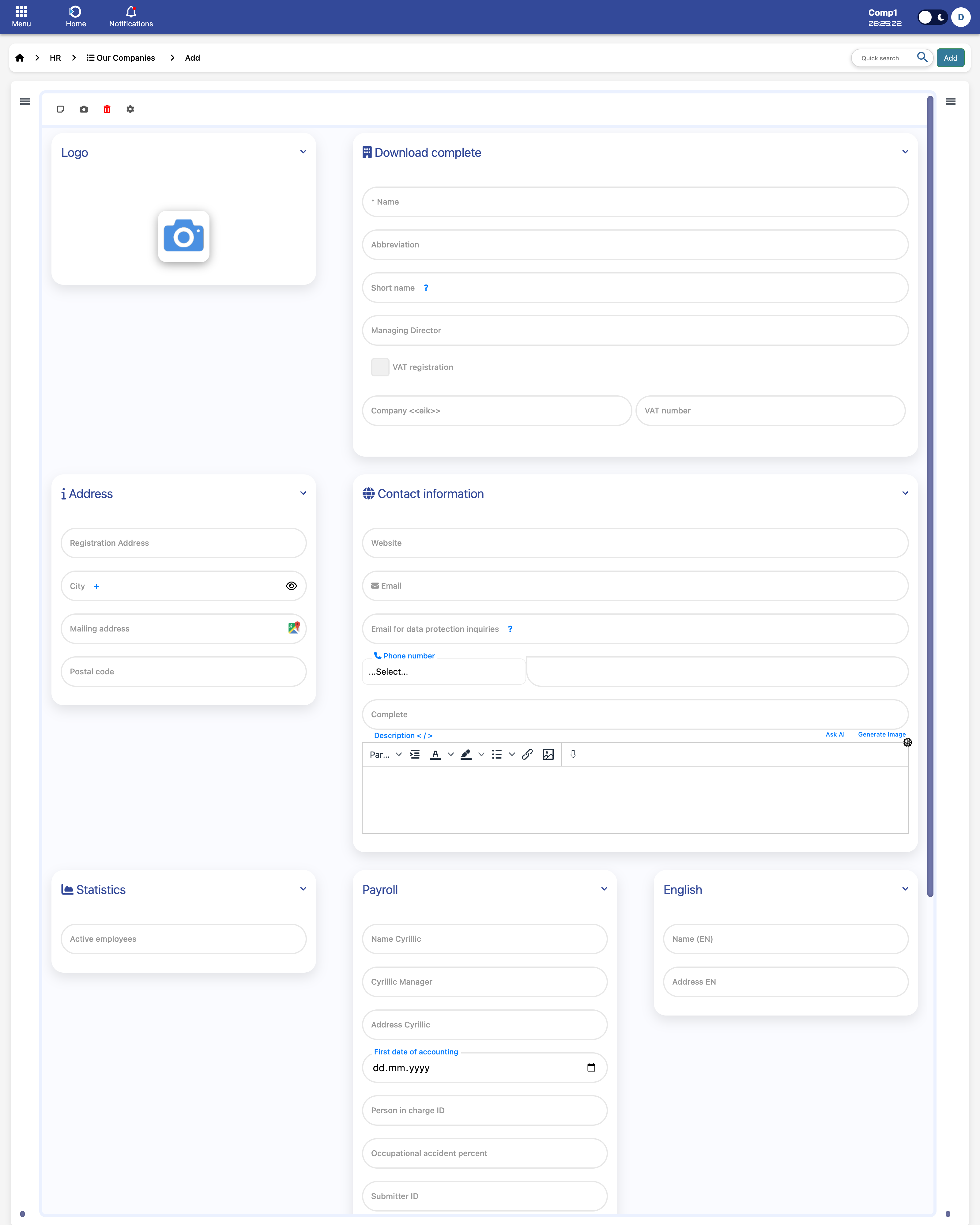Click the City plus add icon
The image size is (980, 1225).
[96, 586]
